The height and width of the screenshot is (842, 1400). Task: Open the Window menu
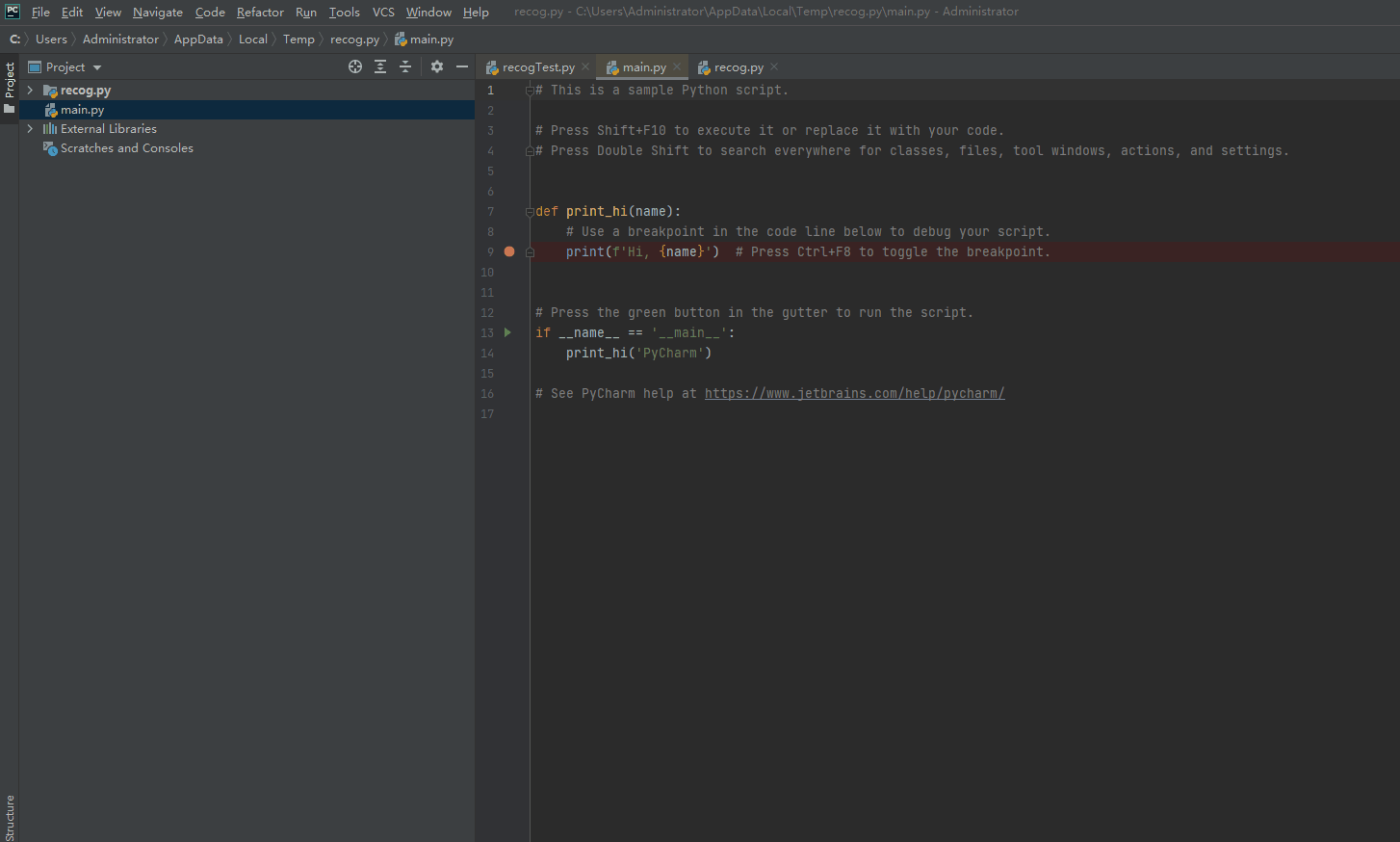point(428,12)
